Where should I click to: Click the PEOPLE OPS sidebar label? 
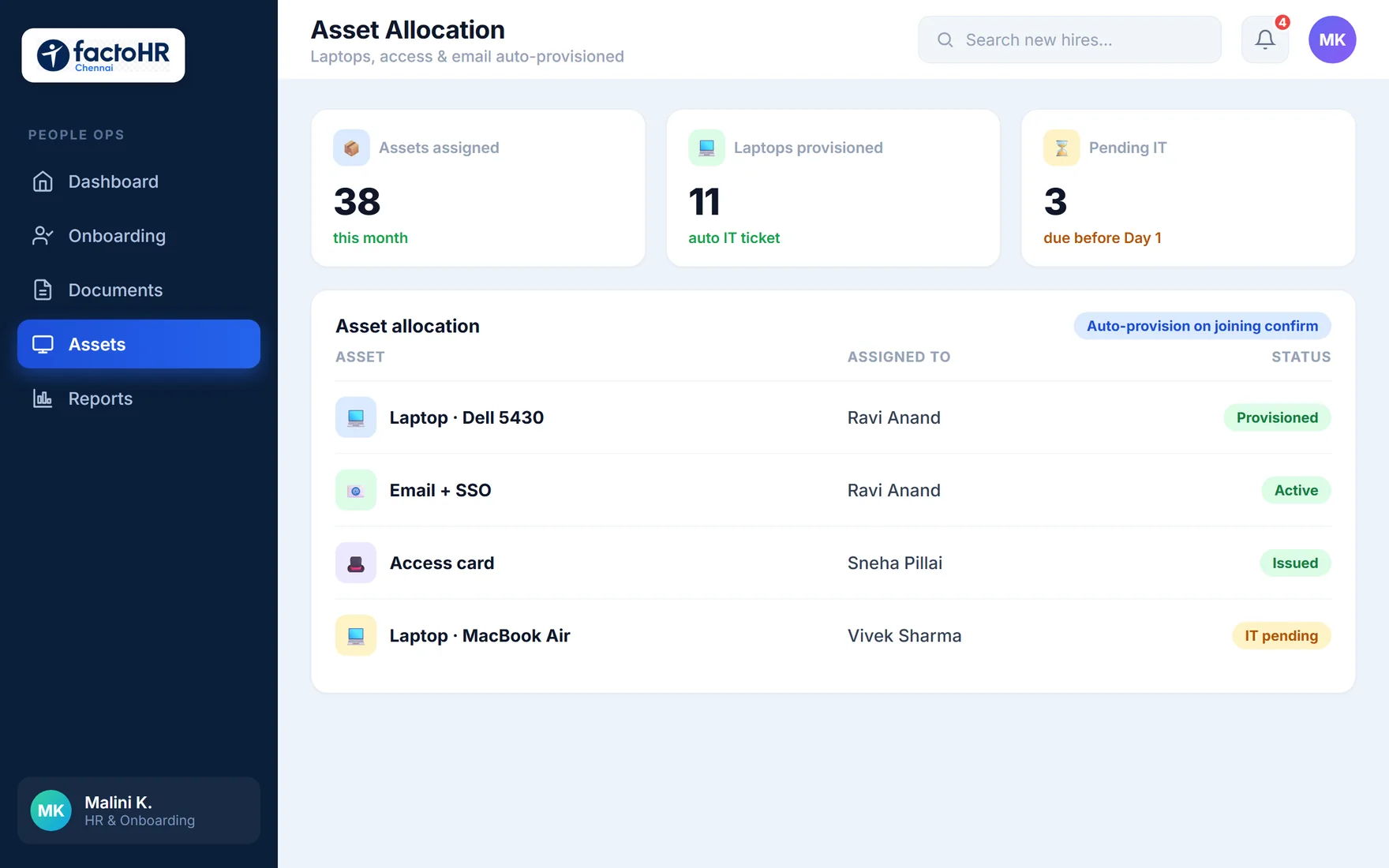pos(77,135)
